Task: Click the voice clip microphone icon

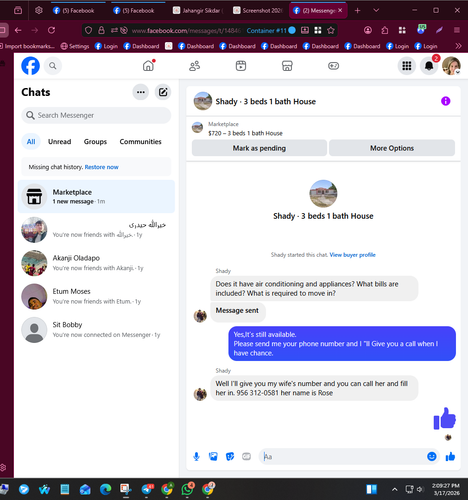Action: point(196,456)
